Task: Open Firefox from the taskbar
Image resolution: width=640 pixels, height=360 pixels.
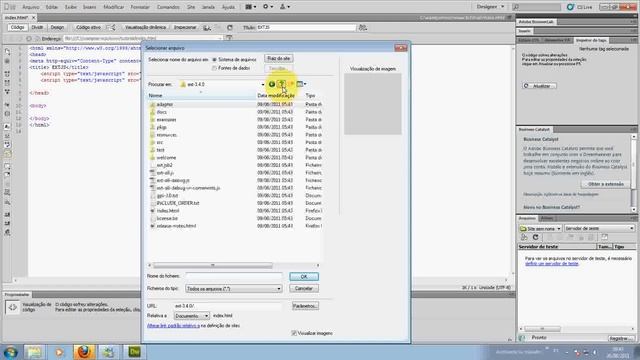Action: point(84,351)
